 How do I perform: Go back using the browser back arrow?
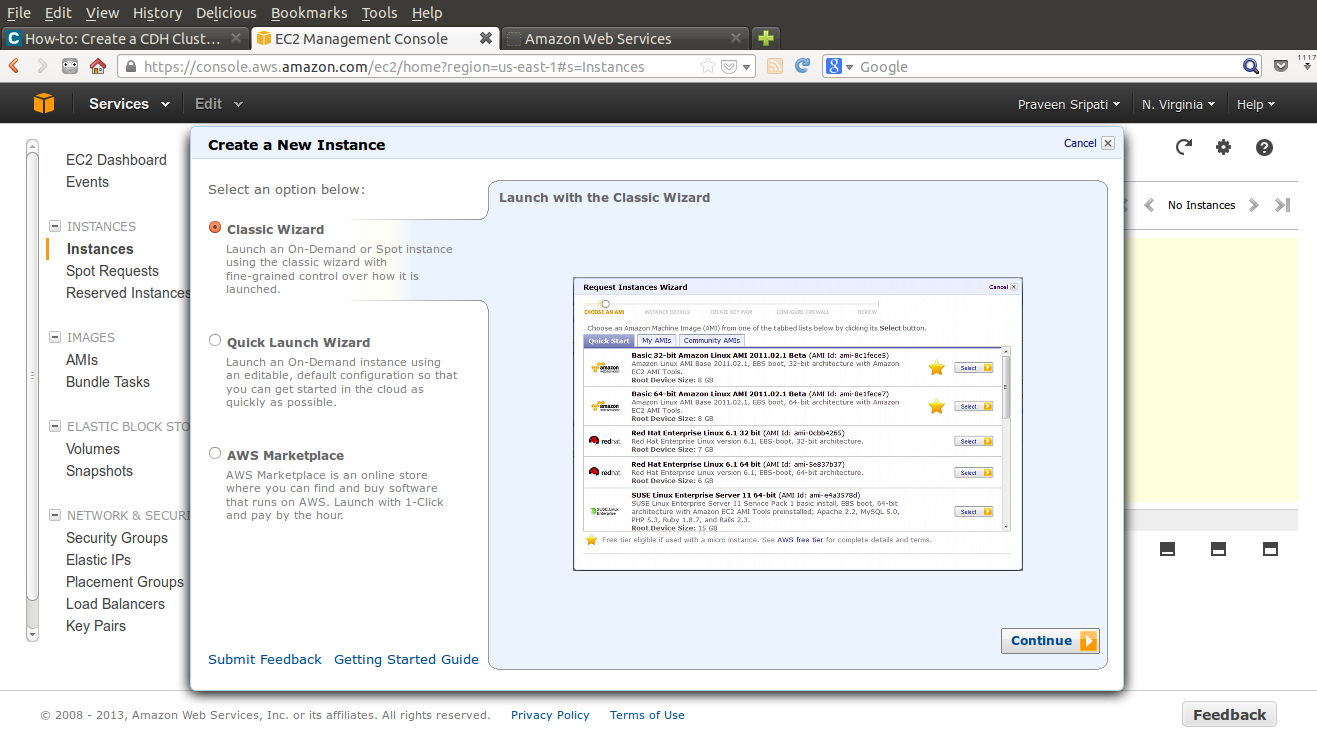(14, 66)
